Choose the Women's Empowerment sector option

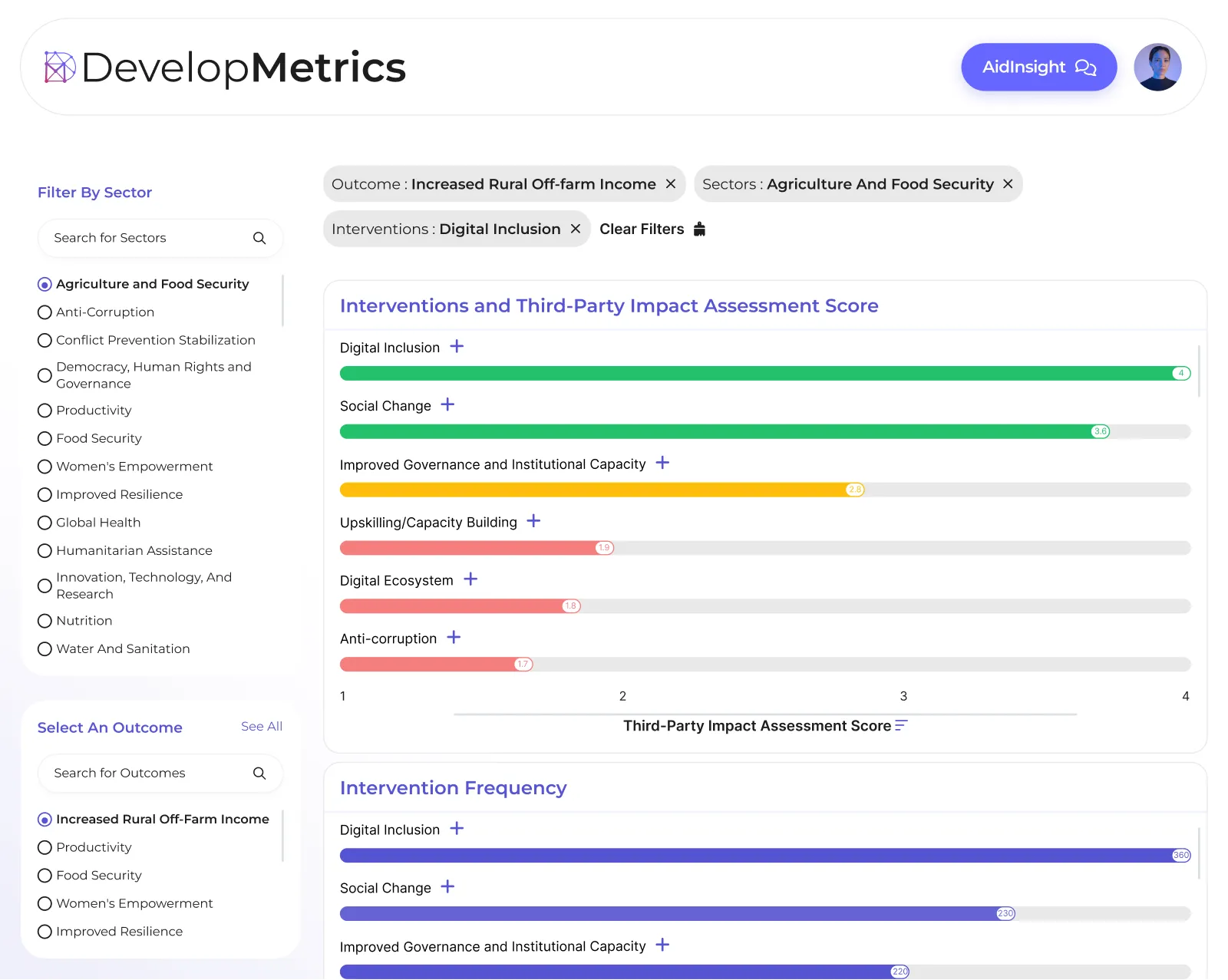pyautogui.click(x=45, y=467)
